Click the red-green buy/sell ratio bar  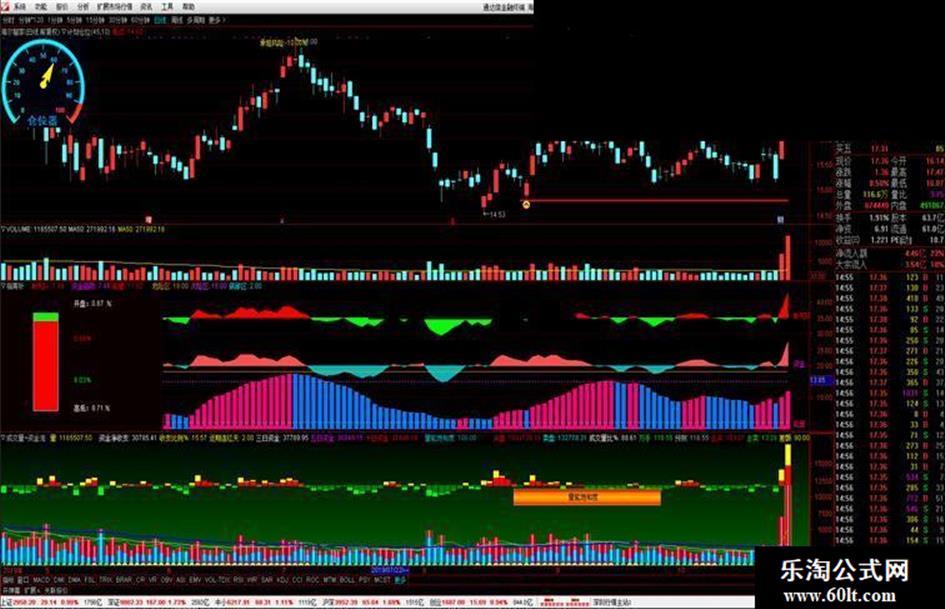[46, 362]
